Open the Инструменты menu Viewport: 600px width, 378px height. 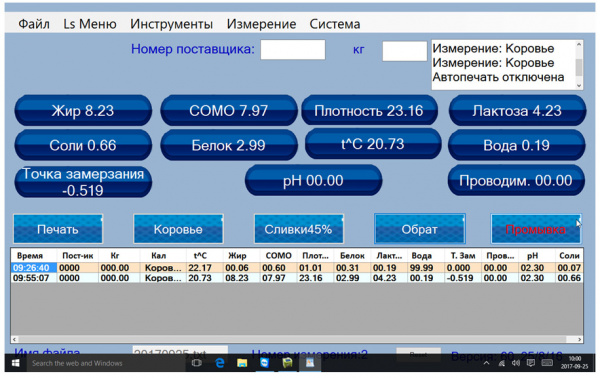171,24
